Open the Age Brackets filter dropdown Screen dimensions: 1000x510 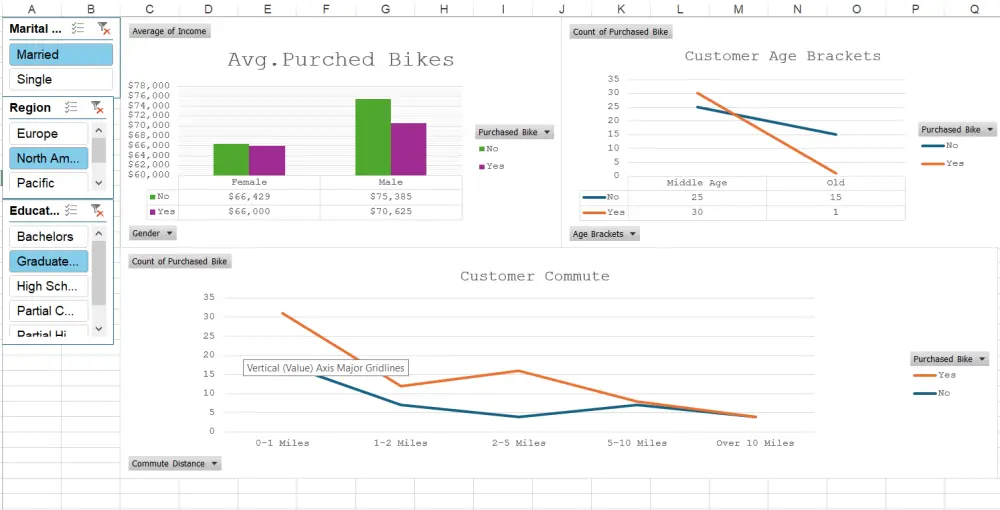point(604,234)
